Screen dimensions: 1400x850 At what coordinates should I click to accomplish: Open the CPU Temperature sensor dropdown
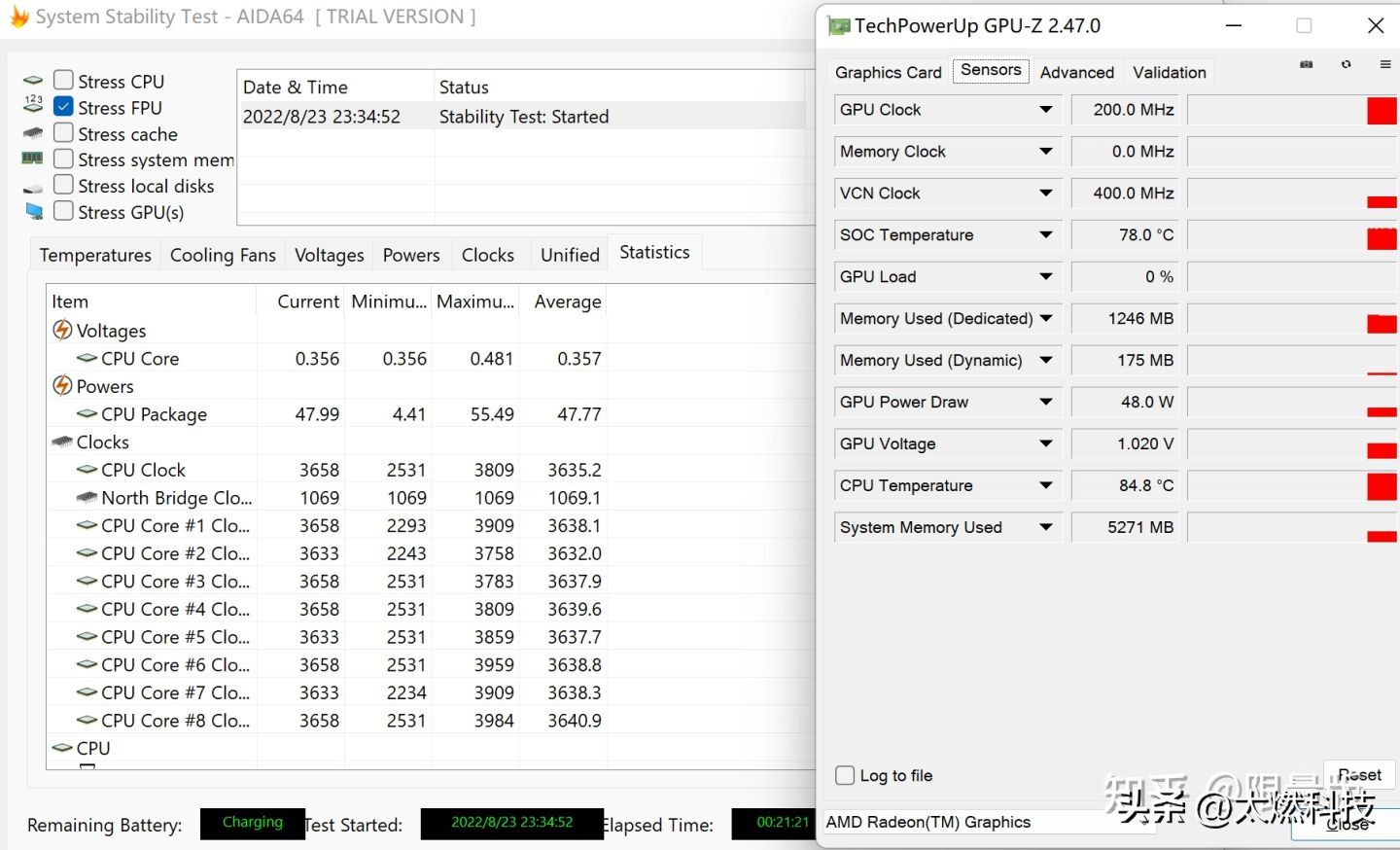1045,485
